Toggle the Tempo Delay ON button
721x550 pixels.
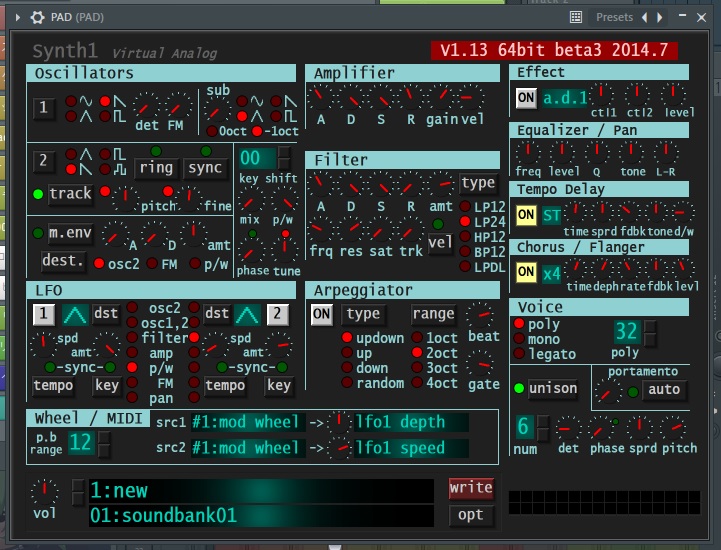pyautogui.click(x=526, y=215)
